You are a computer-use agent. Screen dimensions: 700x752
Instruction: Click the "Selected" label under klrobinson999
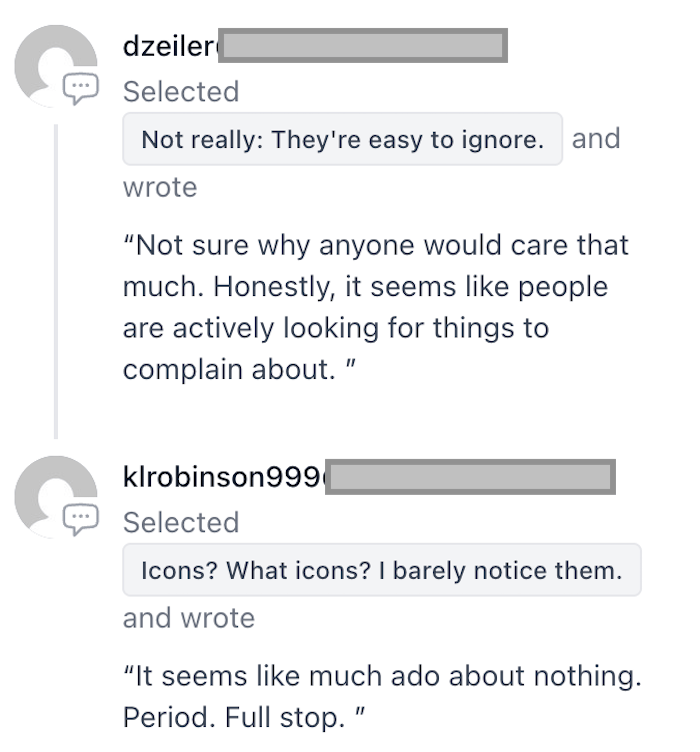(181, 523)
